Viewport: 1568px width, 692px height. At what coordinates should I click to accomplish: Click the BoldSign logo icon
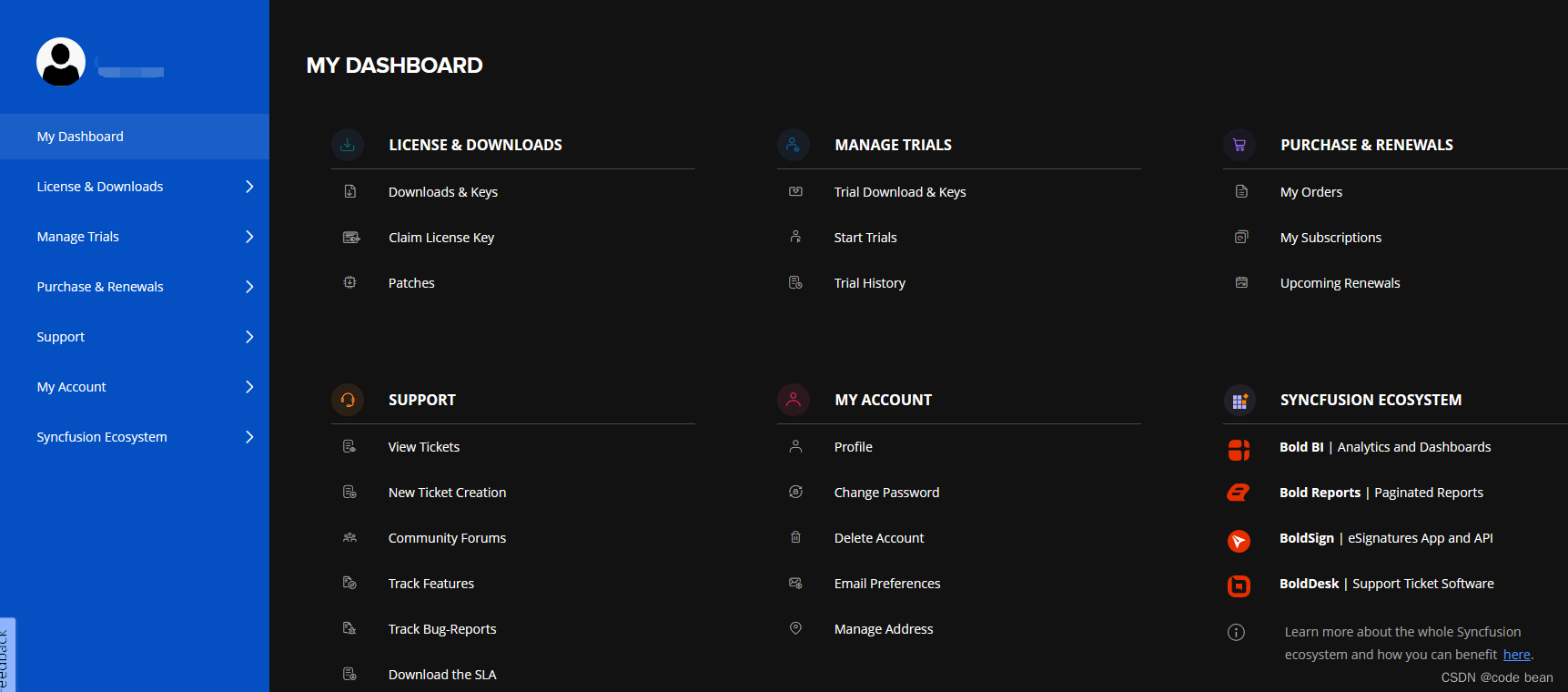[x=1239, y=541]
